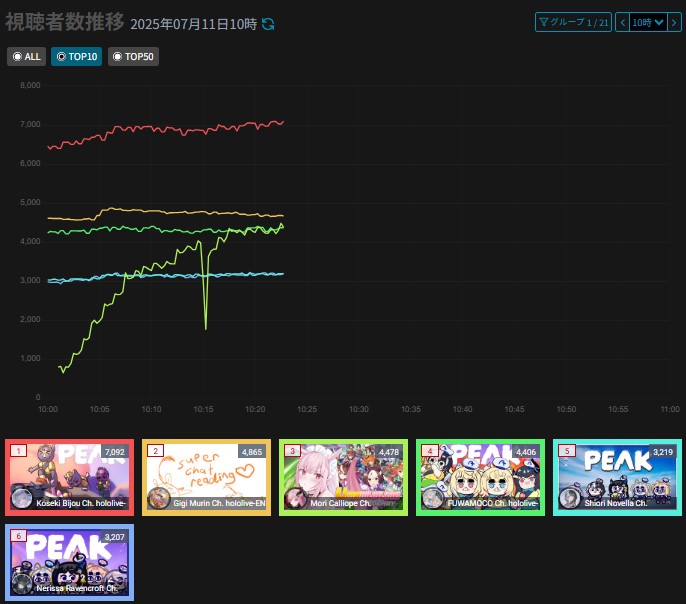Screen dimensions: 686x604
Task: Click the 10:00 x-axis time label
Action: [x=48, y=409]
